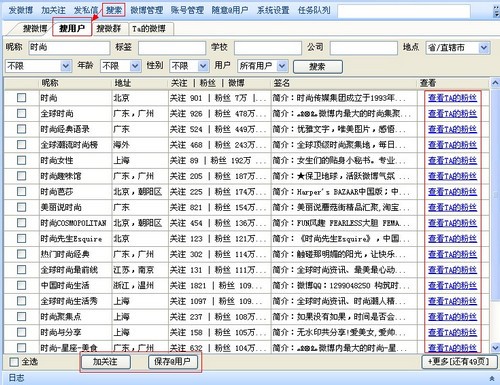Open 查看TA的粉丝 link for 时尚趣味馆

(452, 176)
